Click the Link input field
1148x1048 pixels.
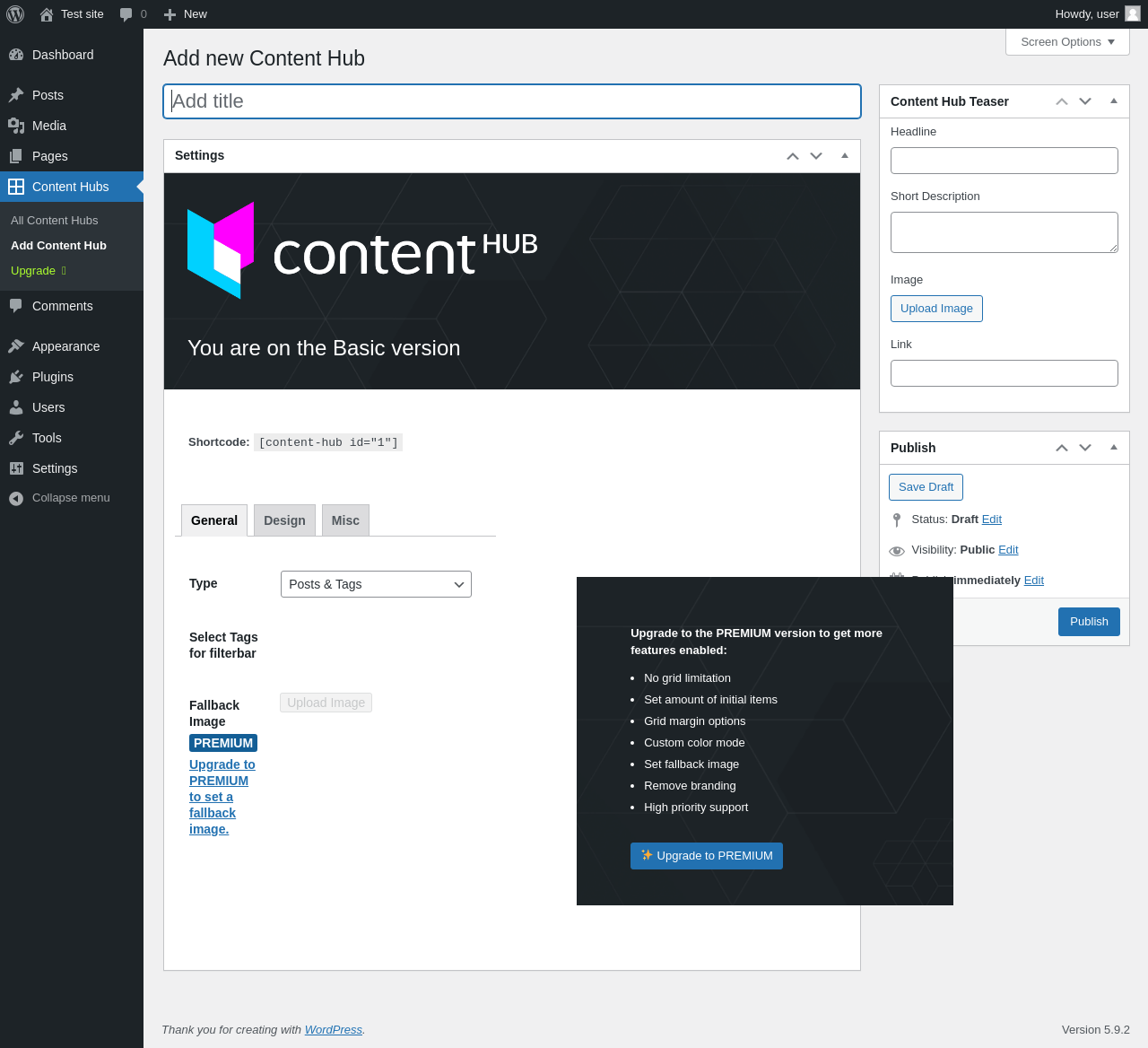(1004, 373)
